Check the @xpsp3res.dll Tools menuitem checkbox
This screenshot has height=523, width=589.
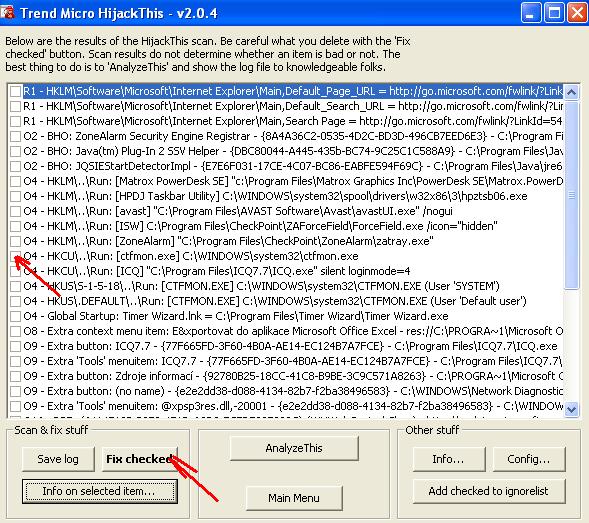click(15, 407)
